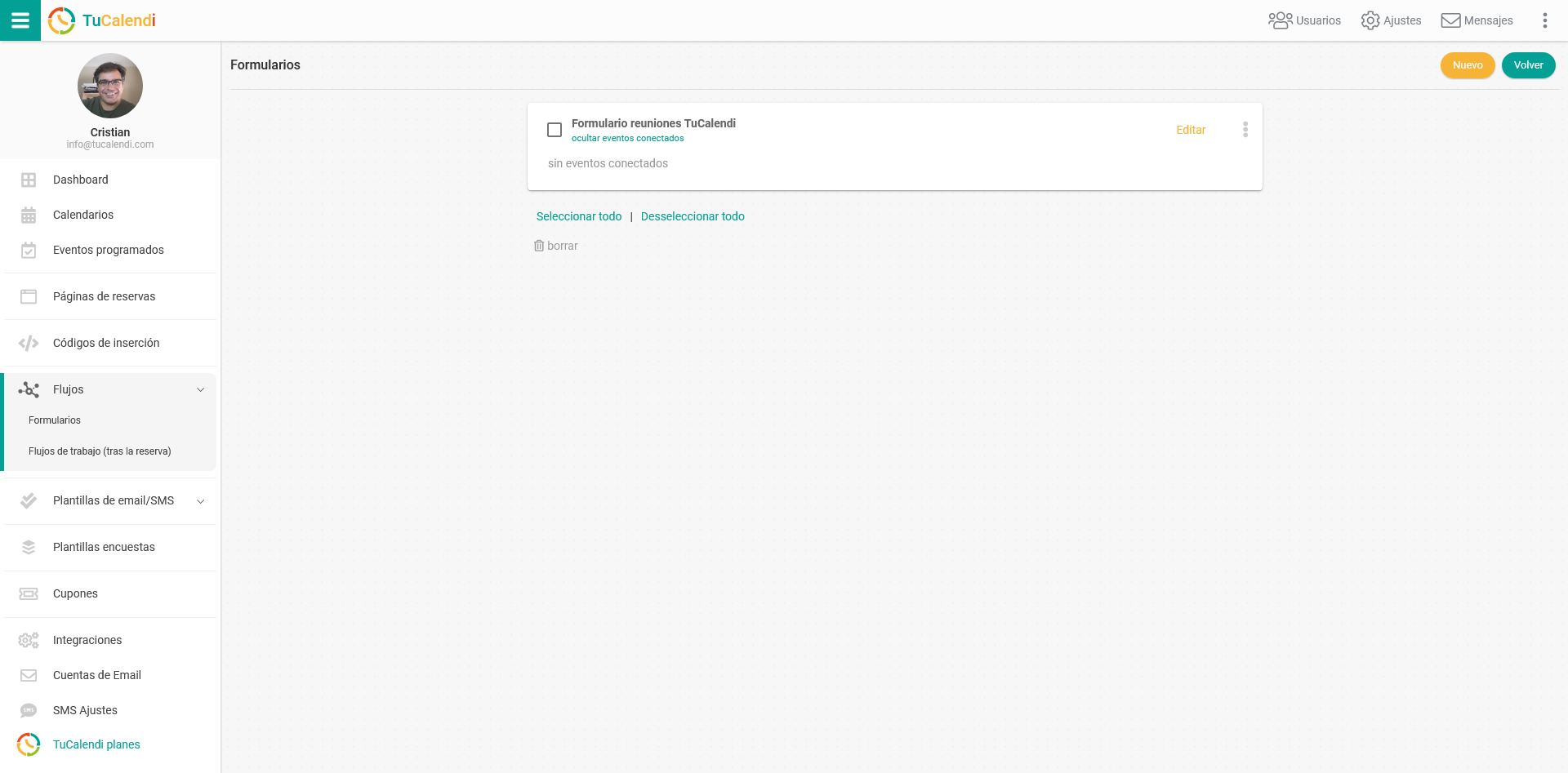
Task: Open the form card's three-dot options
Action: tap(1245, 130)
